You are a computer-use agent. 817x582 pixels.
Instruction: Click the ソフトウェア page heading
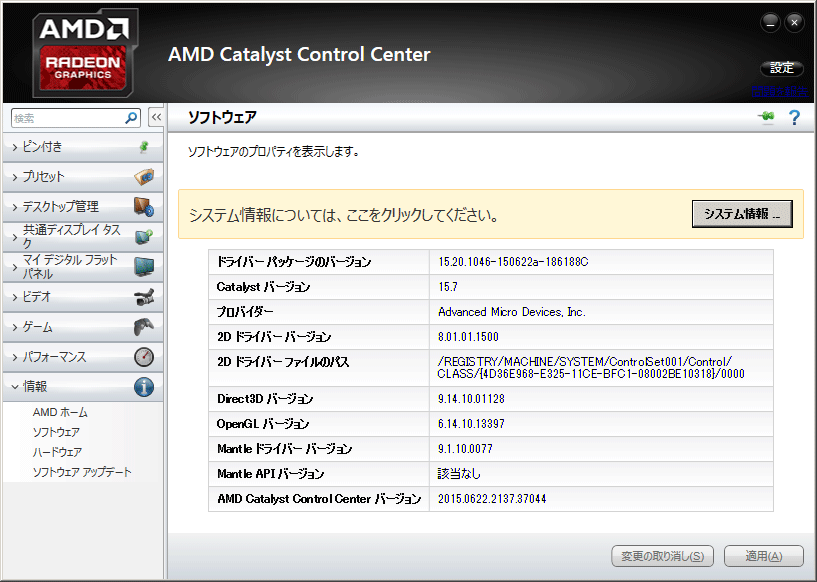[x=222, y=117]
